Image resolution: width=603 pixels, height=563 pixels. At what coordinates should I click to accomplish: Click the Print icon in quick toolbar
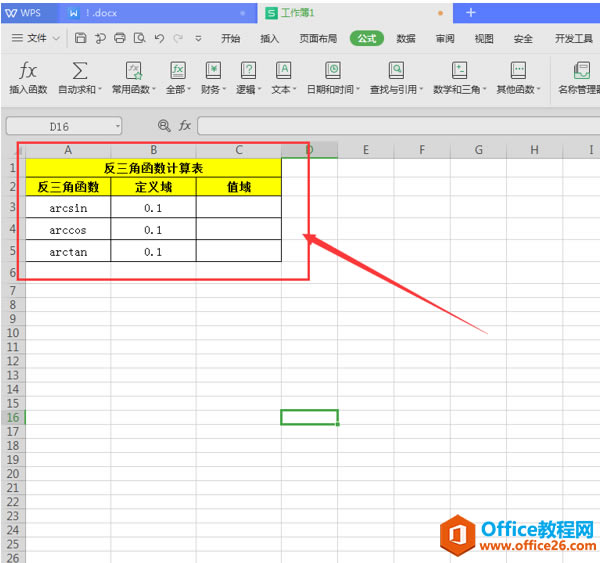click(x=120, y=38)
